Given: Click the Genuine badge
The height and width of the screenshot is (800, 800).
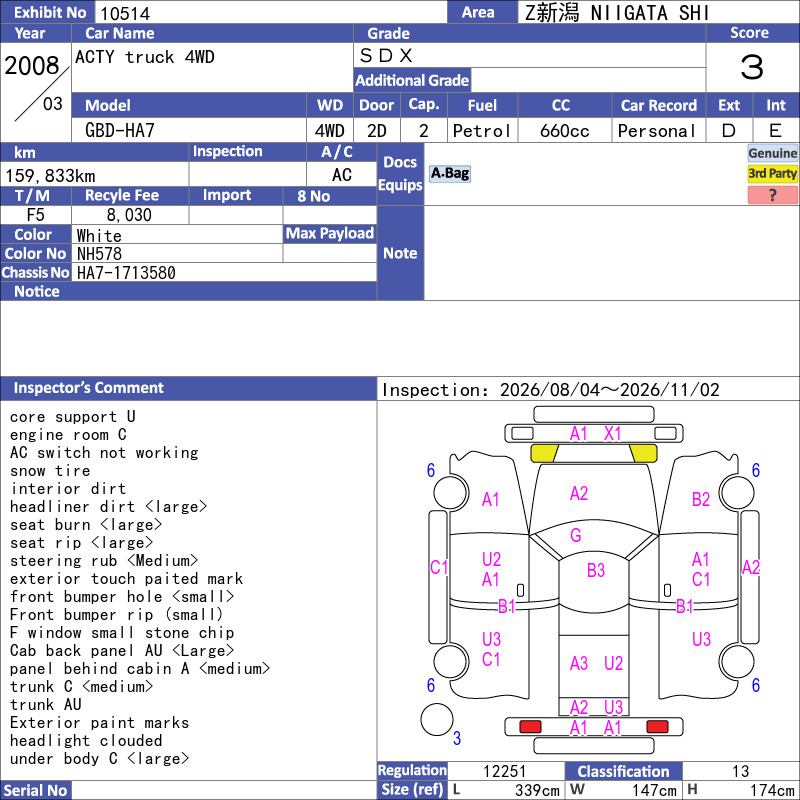Looking at the screenshot, I should tap(772, 153).
